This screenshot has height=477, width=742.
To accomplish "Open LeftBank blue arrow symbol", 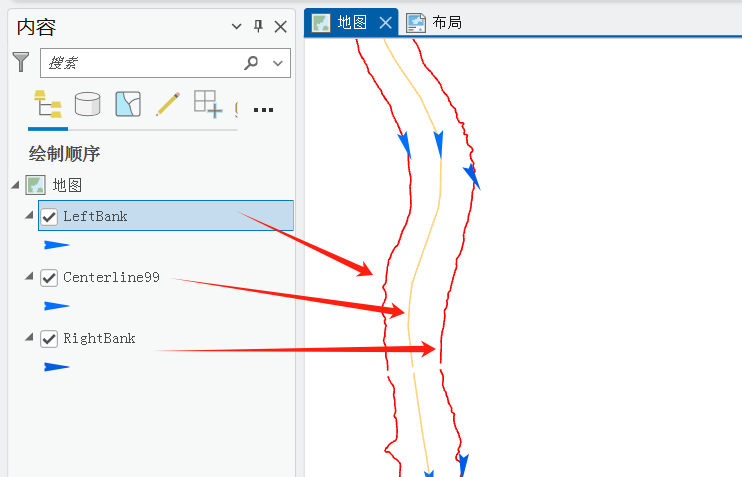I will [x=56, y=245].
